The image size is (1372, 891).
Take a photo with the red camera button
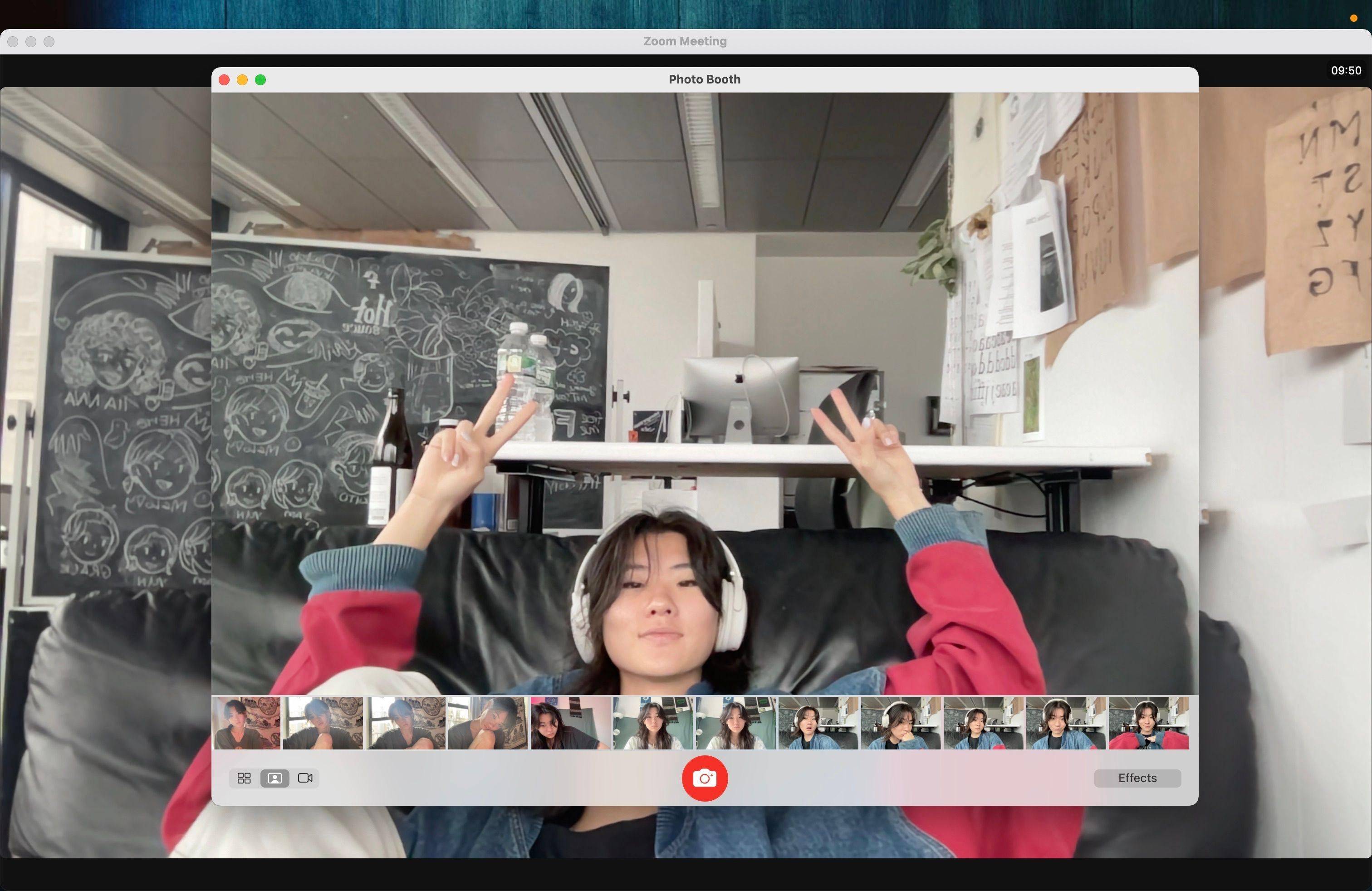705,778
